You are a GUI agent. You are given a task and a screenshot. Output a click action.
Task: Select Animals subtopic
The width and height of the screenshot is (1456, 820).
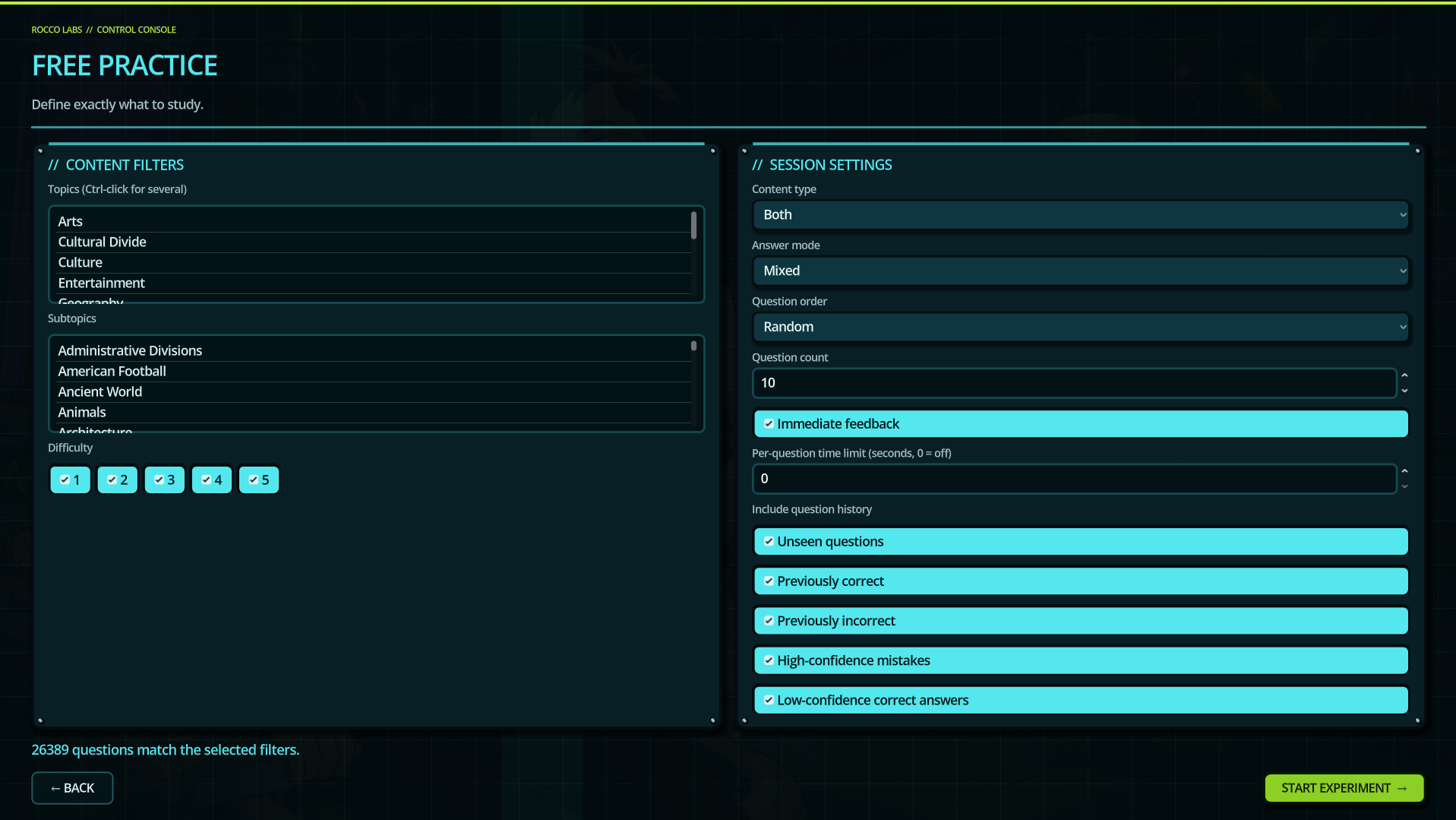tap(373, 413)
